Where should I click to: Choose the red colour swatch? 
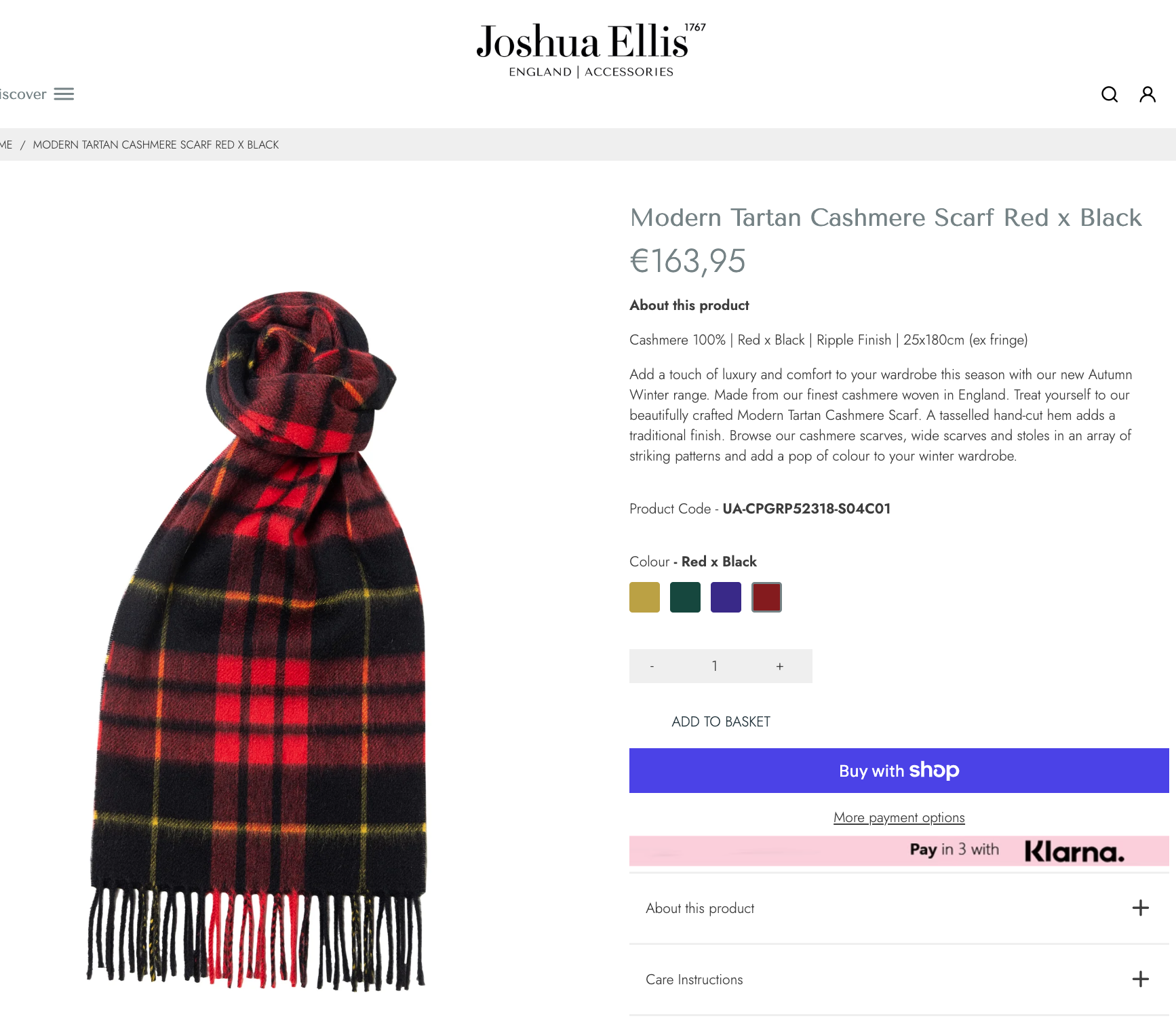[766, 597]
